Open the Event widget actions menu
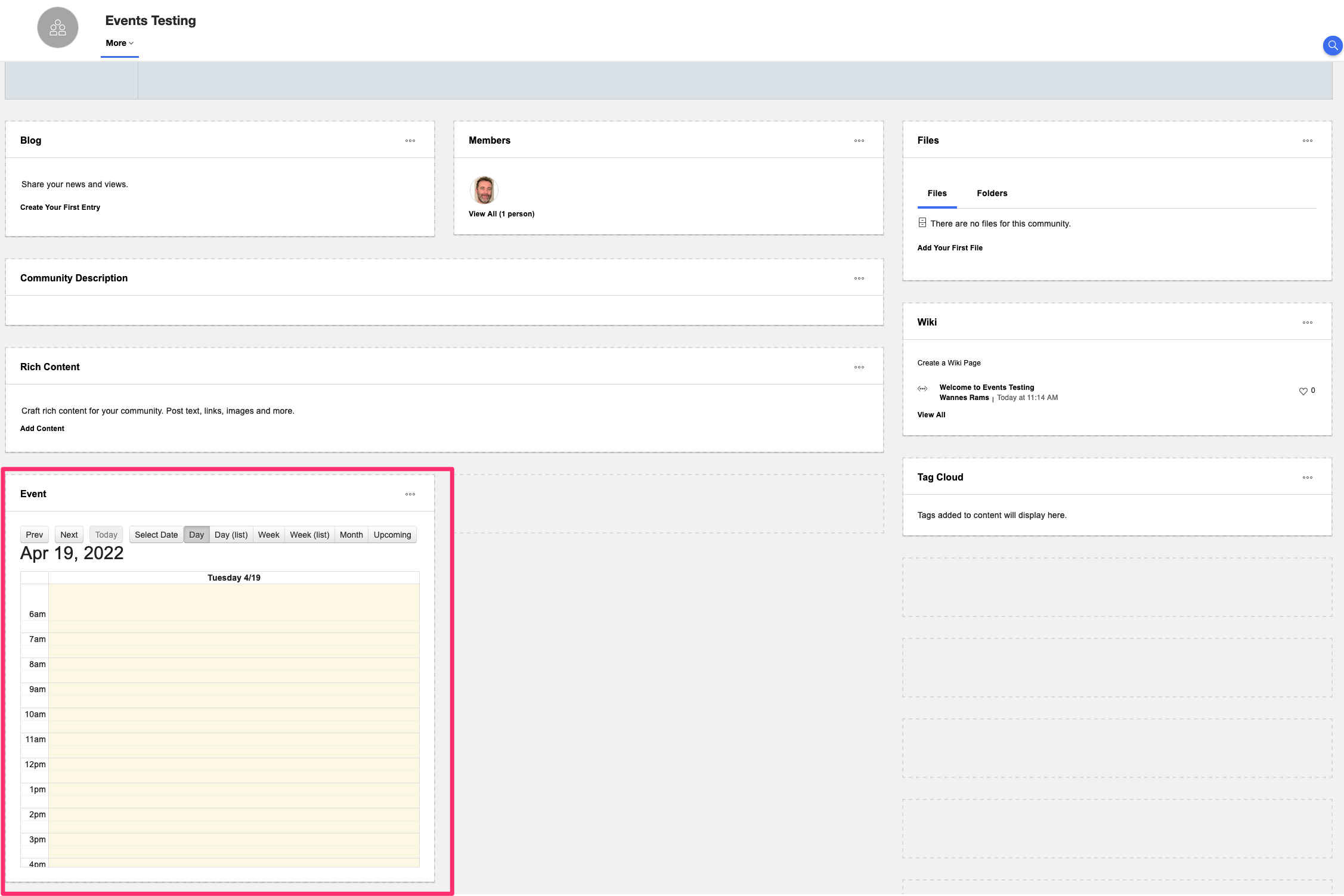The height and width of the screenshot is (896, 1344). coord(410,494)
